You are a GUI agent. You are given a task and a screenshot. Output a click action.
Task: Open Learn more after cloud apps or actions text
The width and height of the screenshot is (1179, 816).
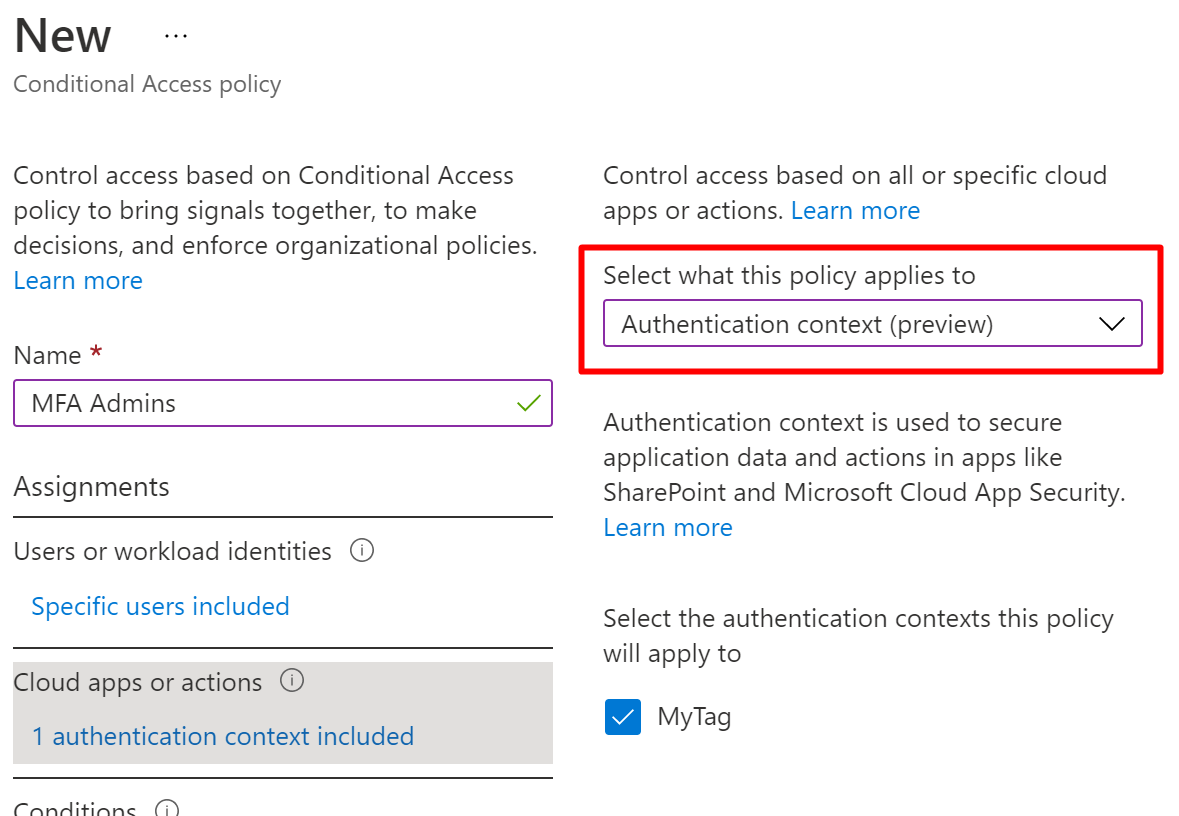point(855,211)
